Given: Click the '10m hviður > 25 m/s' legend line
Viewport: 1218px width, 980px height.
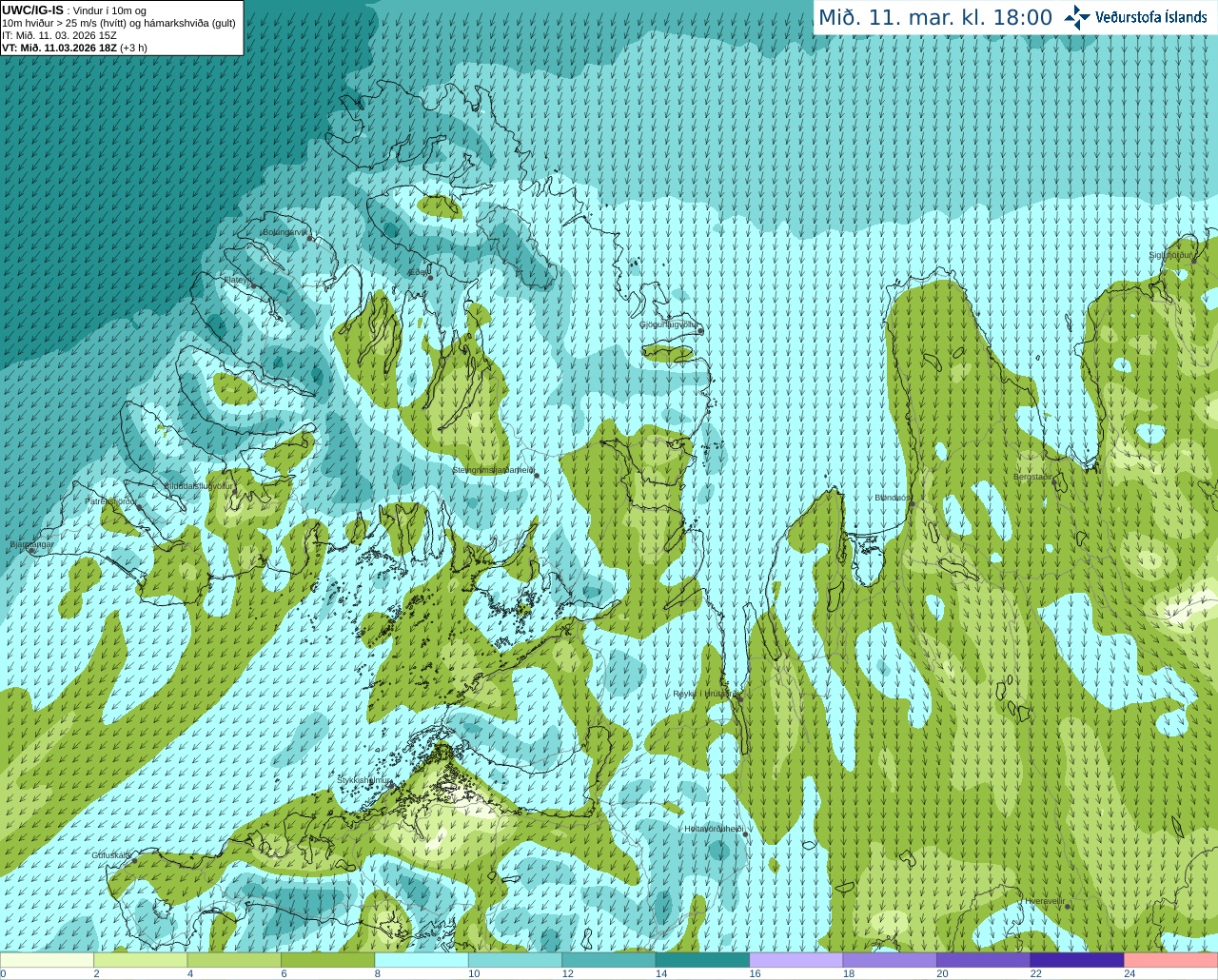Looking at the screenshot, I should (119, 23).
